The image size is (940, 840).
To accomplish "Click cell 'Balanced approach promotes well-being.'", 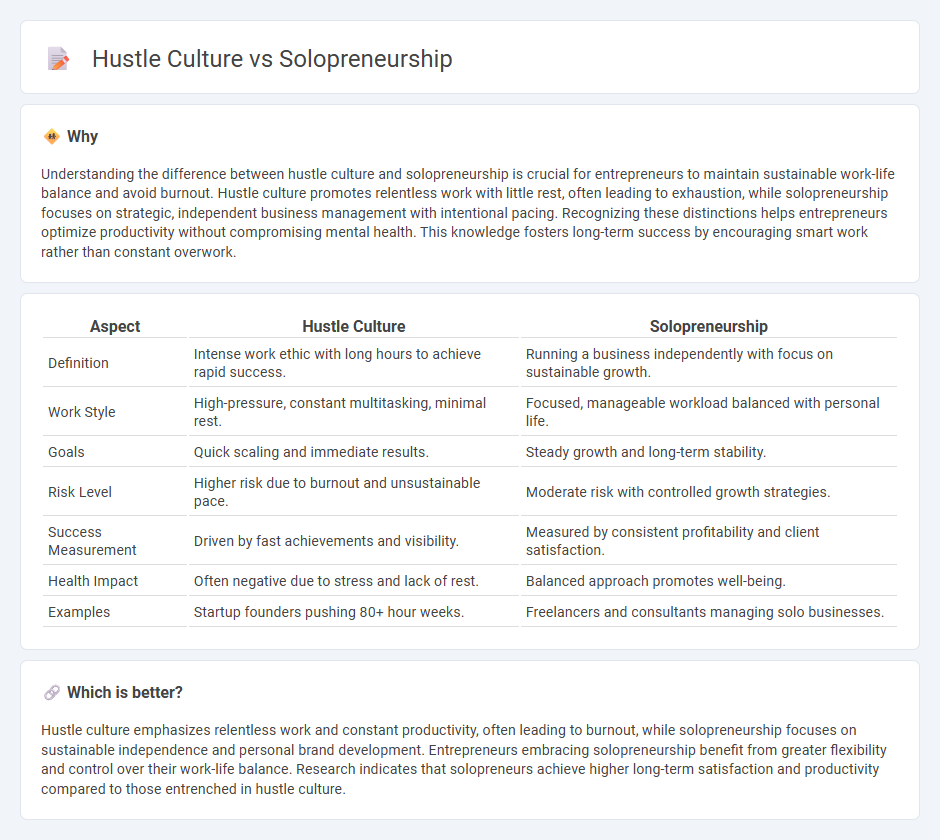I will click(709, 581).
